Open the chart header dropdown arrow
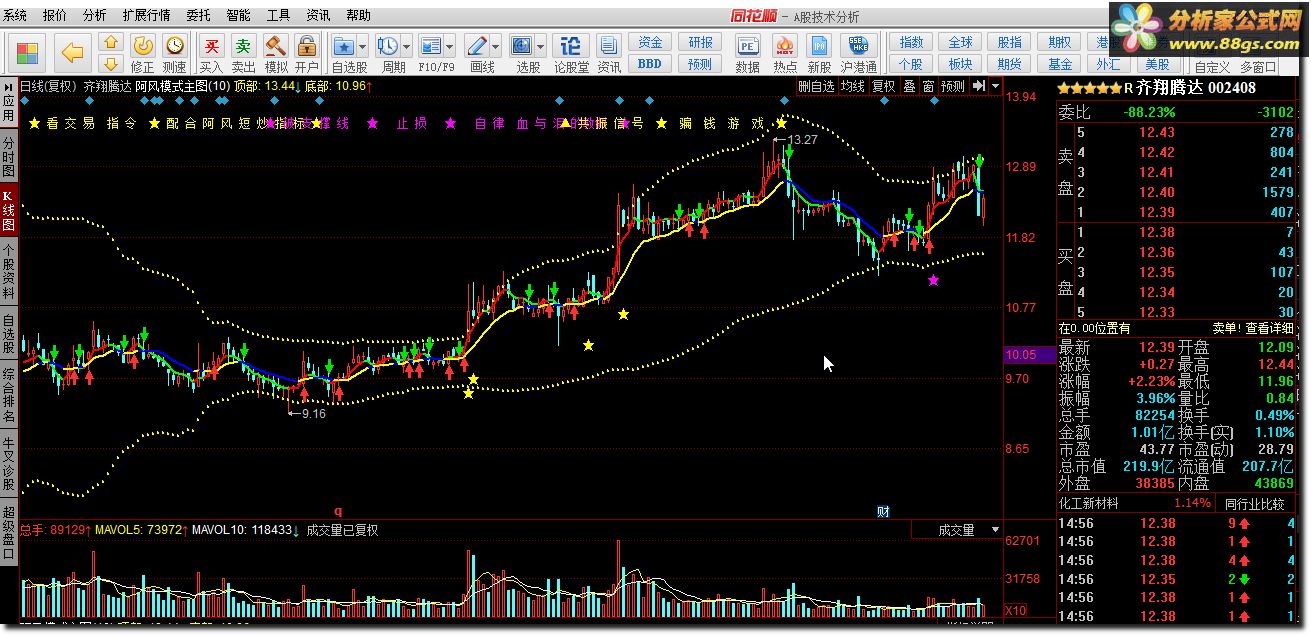The width and height of the screenshot is (1311, 635). pyautogui.click(x=996, y=87)
